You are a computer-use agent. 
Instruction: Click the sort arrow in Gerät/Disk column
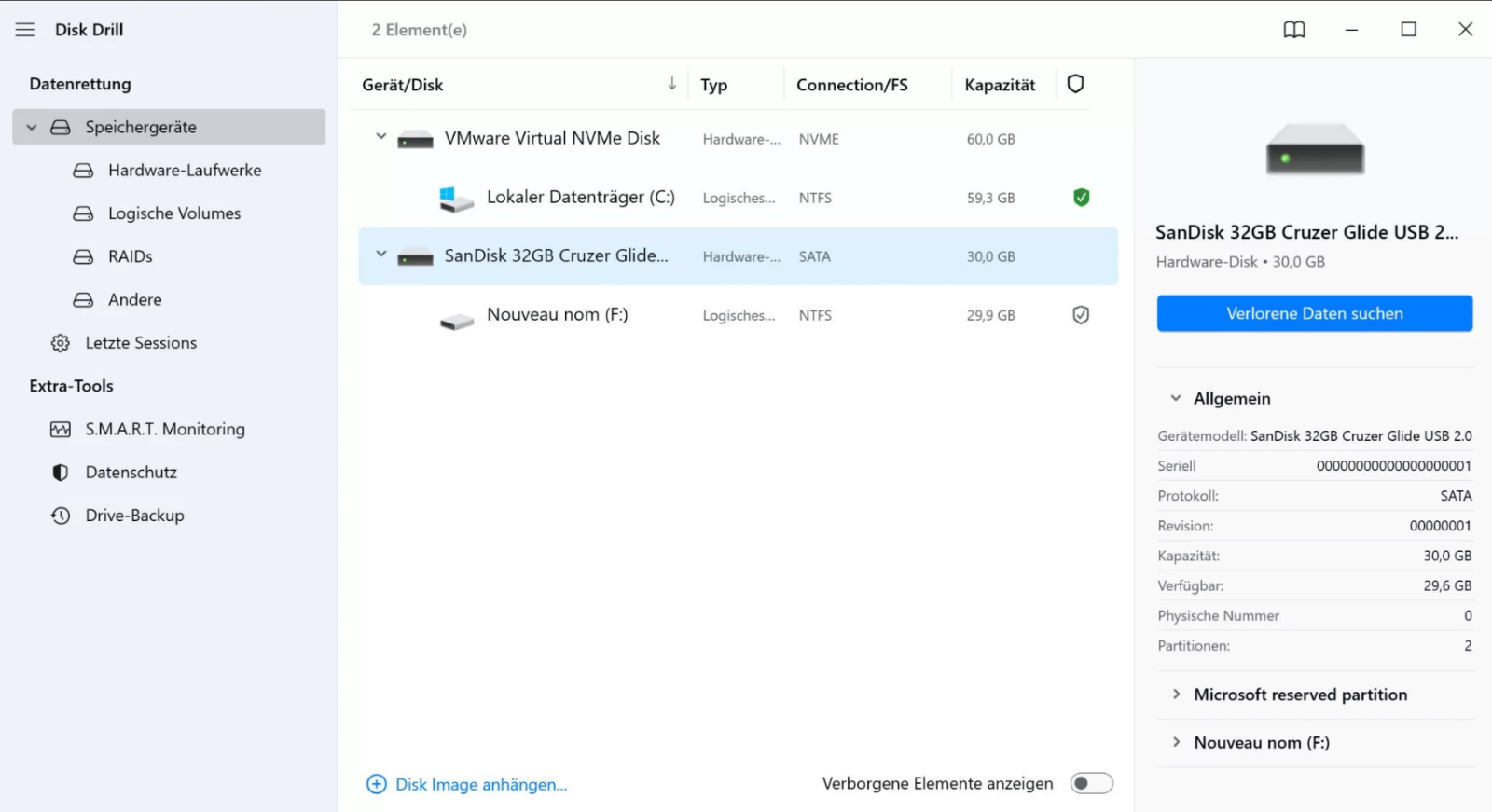pos(671,84)
